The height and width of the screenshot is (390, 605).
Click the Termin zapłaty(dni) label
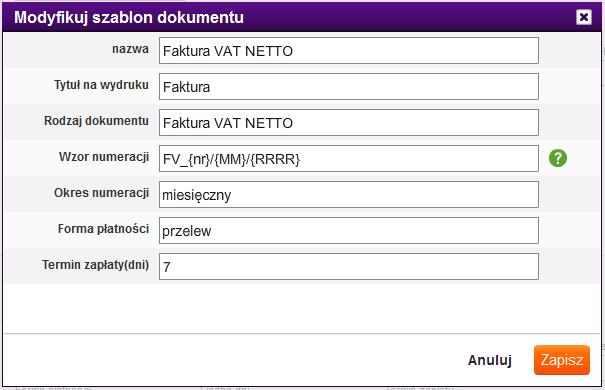(x=96, y=265)
